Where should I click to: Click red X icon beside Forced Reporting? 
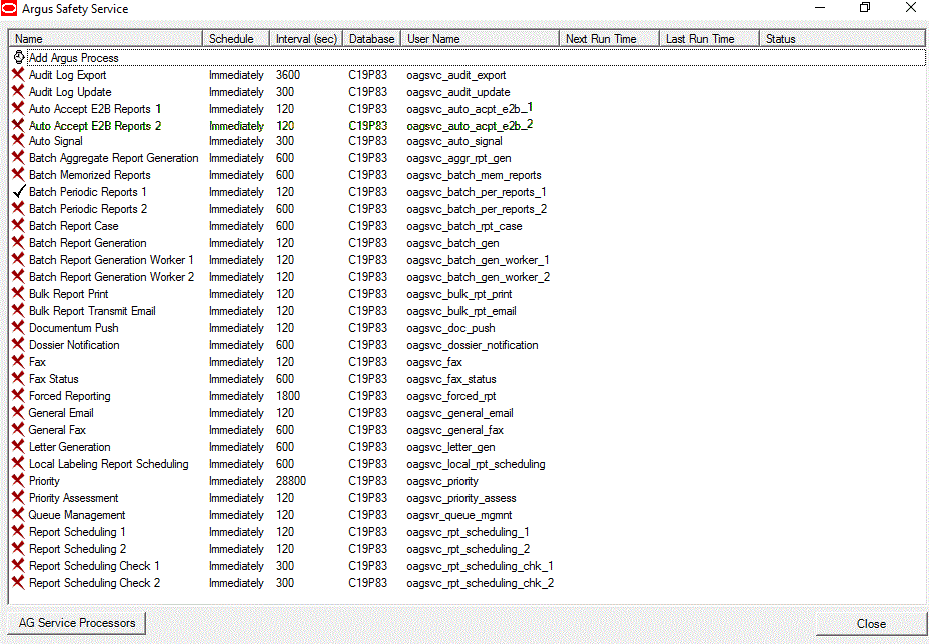click(x=18, y=395)
